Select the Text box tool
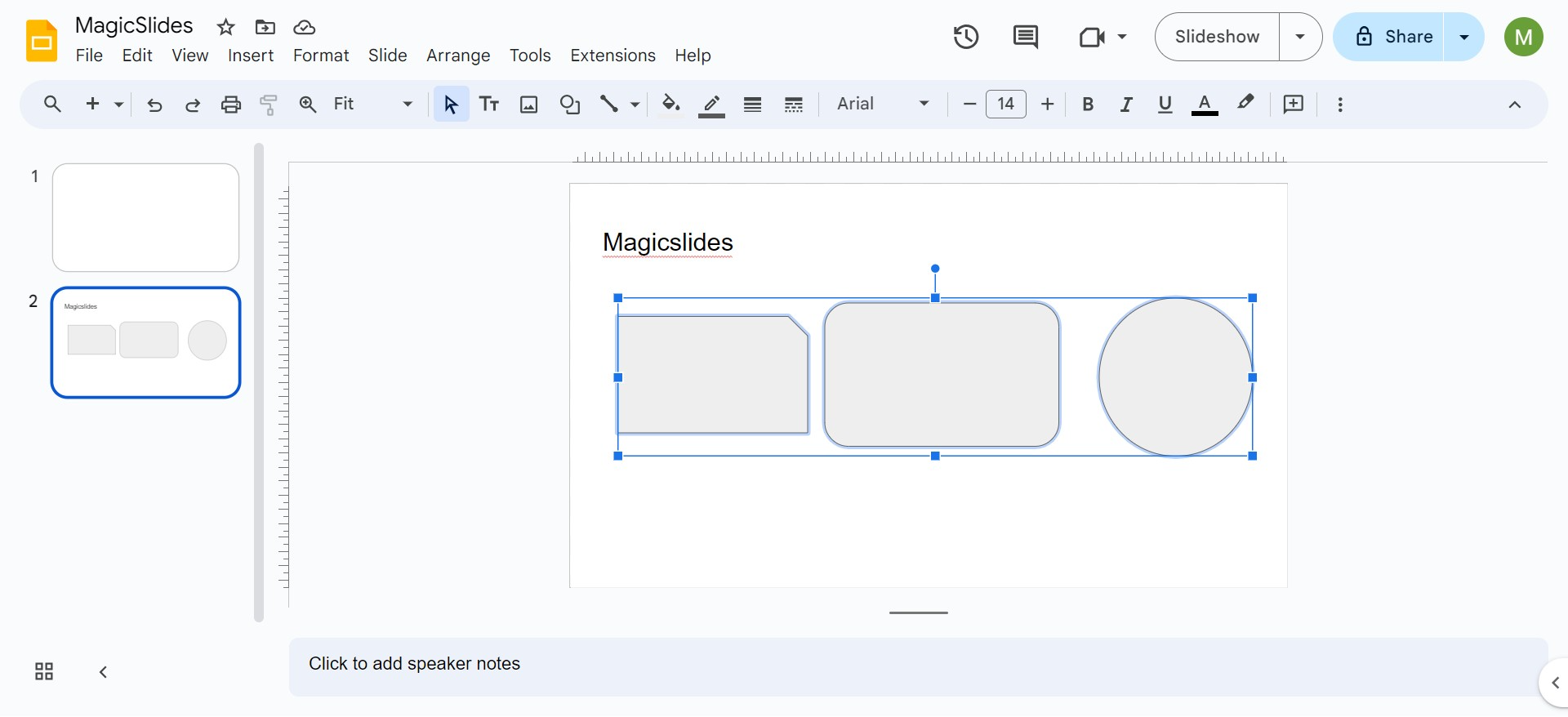This screenshot has height=717, width=1568. pos(489,104)
